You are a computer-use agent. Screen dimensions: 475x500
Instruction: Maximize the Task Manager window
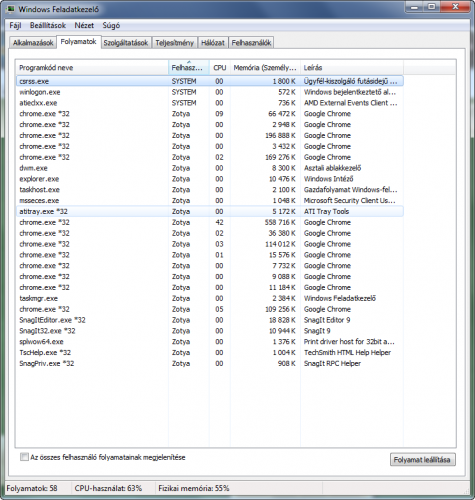coord(432,7)
